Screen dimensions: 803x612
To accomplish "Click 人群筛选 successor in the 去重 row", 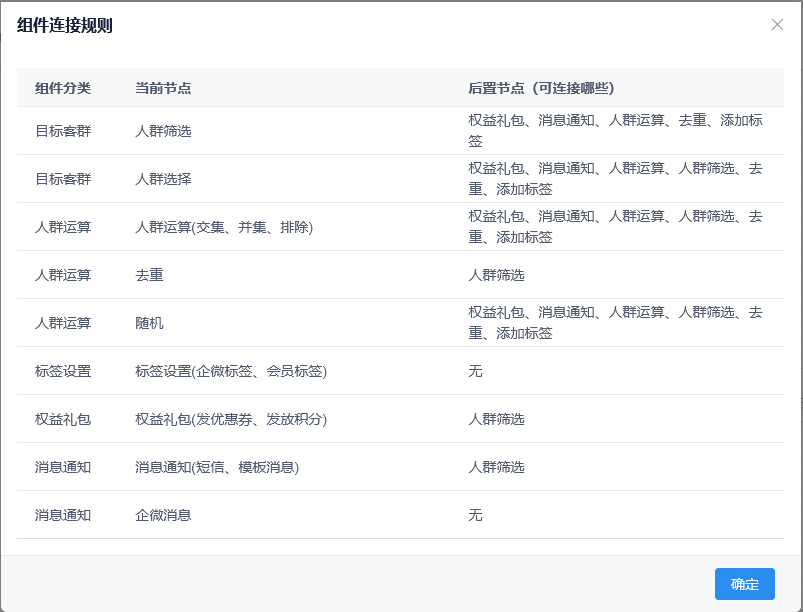I will pyautogui.click(x=496, y=275).
